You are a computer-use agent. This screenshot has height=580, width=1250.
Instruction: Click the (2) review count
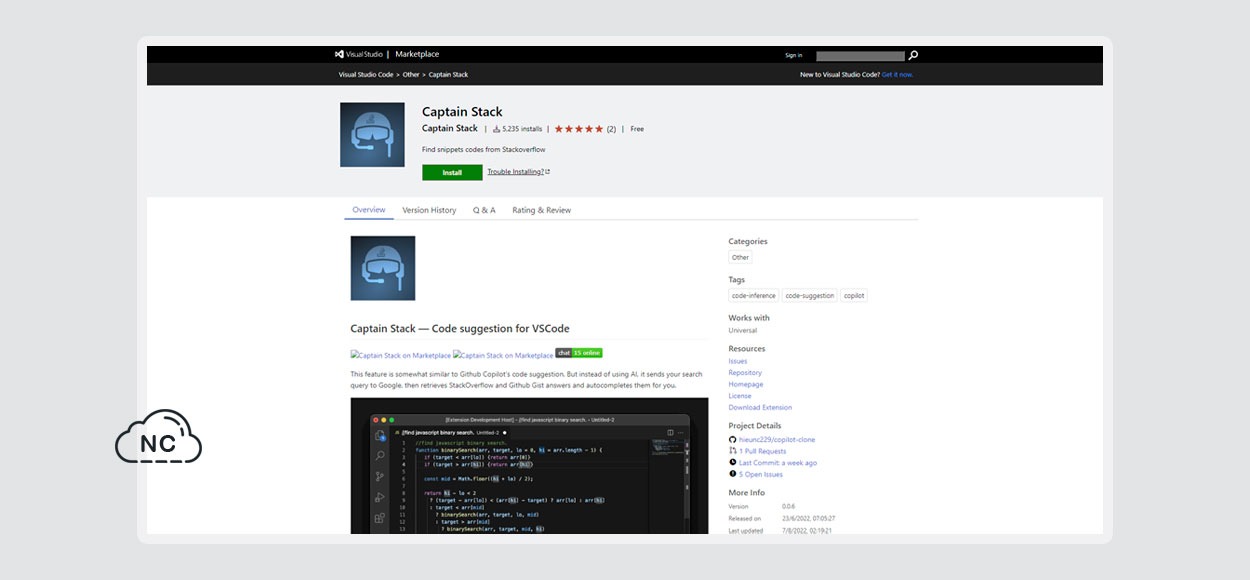point(611,129)
